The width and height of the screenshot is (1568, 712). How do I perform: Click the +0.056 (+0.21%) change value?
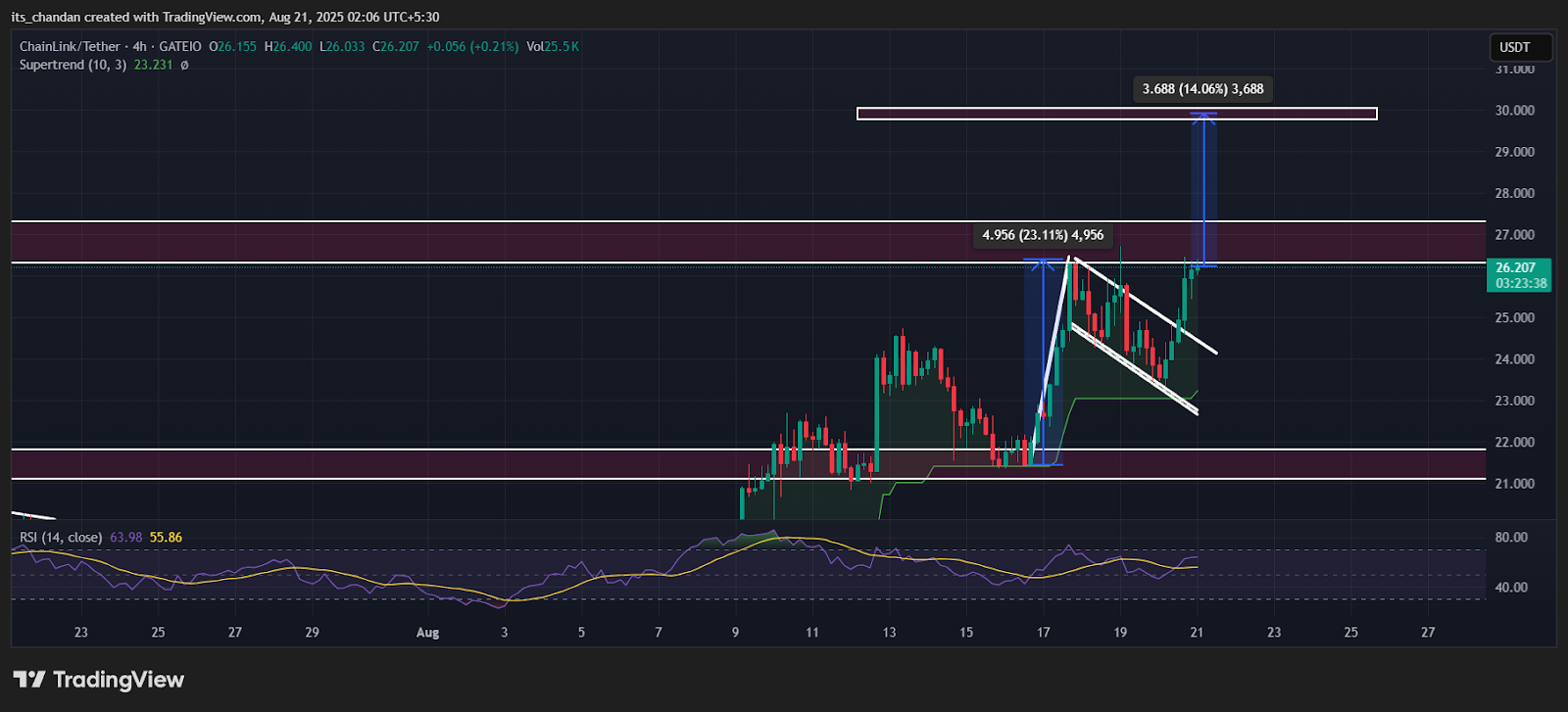472,46
